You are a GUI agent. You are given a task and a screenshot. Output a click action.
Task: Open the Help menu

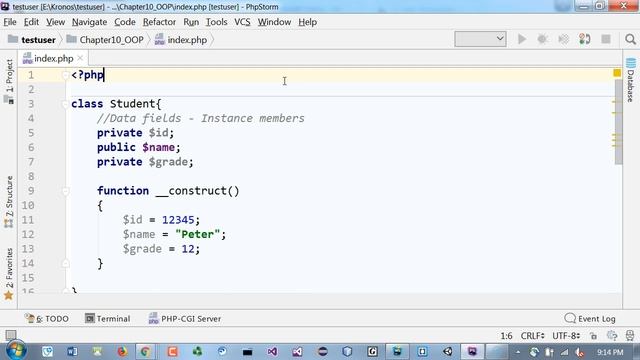307,22
